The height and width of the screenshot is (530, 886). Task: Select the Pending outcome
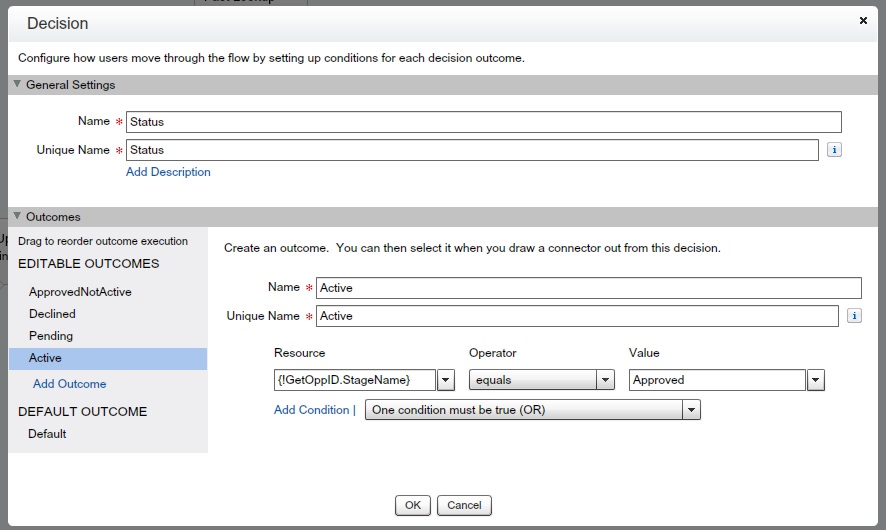(51, 336)
